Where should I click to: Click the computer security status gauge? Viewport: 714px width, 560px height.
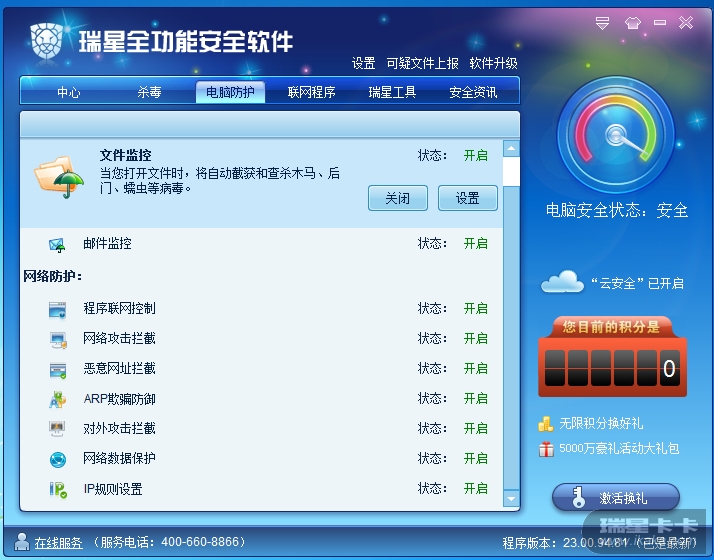tap(616, 135)
